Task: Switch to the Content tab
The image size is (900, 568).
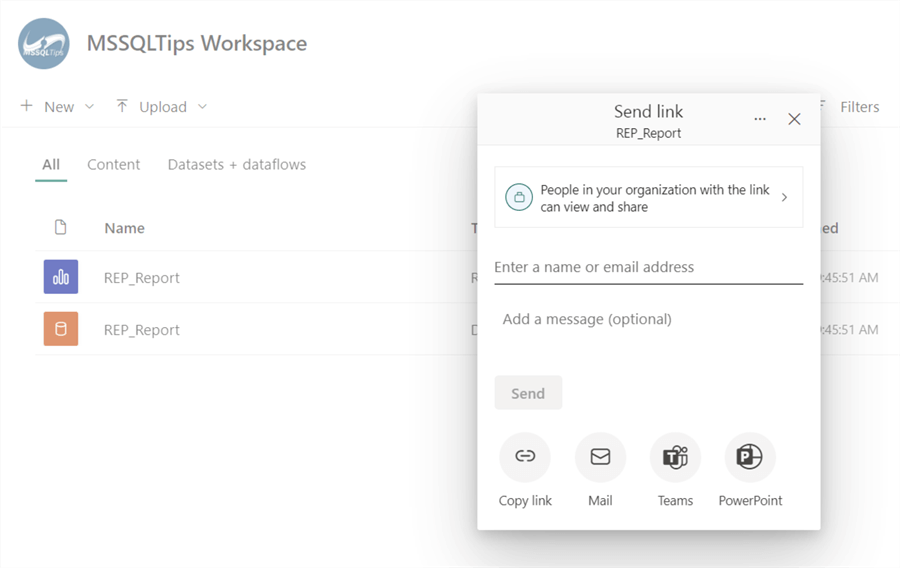Action: pyautogui.click(x=114, y=165)
